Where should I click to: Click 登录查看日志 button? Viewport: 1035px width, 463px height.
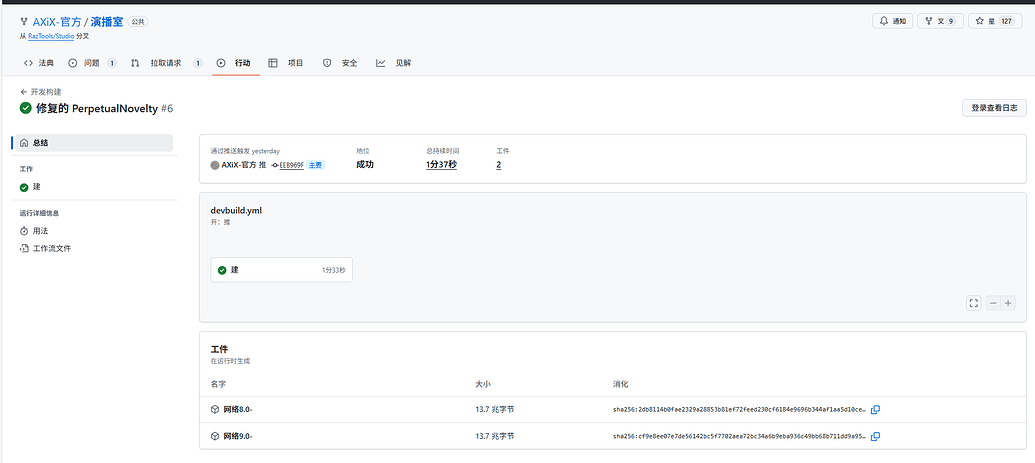[x=993, y=108]
